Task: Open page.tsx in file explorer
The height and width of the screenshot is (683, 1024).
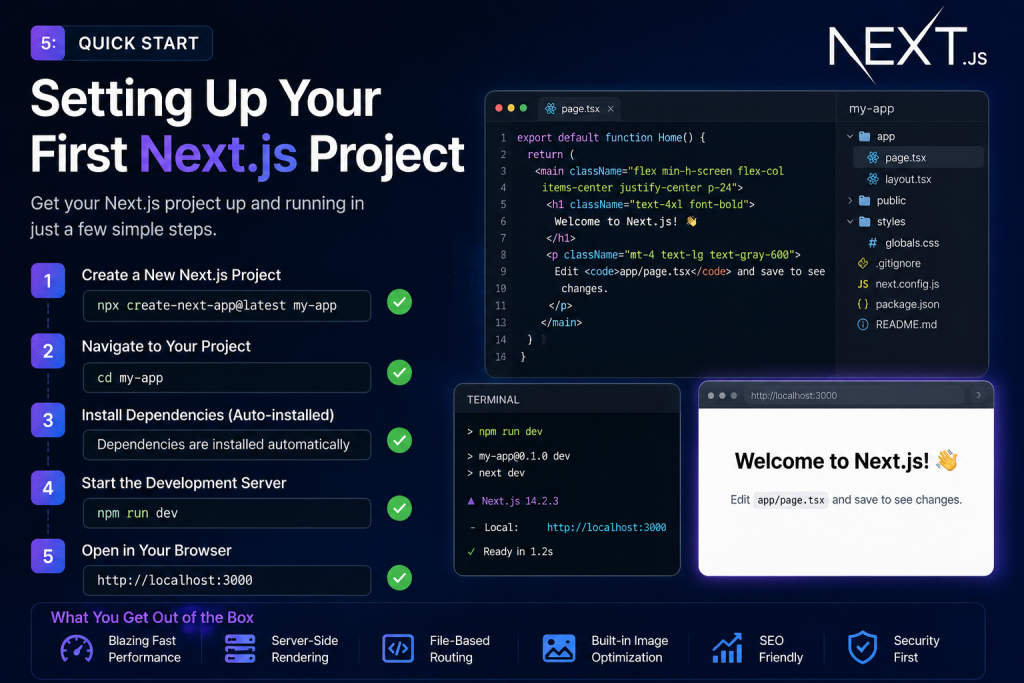Action: [x=918, y=157]
